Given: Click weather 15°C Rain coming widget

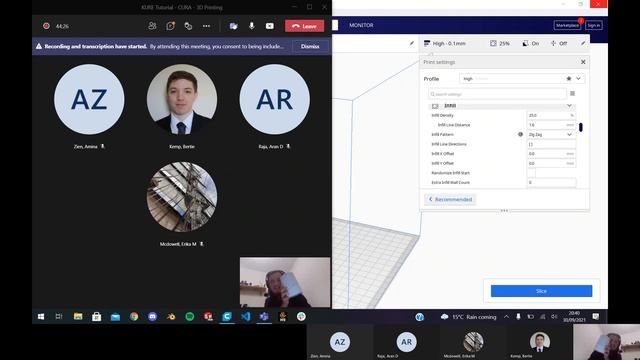Looking at the screenshot, I should (469, 317).
